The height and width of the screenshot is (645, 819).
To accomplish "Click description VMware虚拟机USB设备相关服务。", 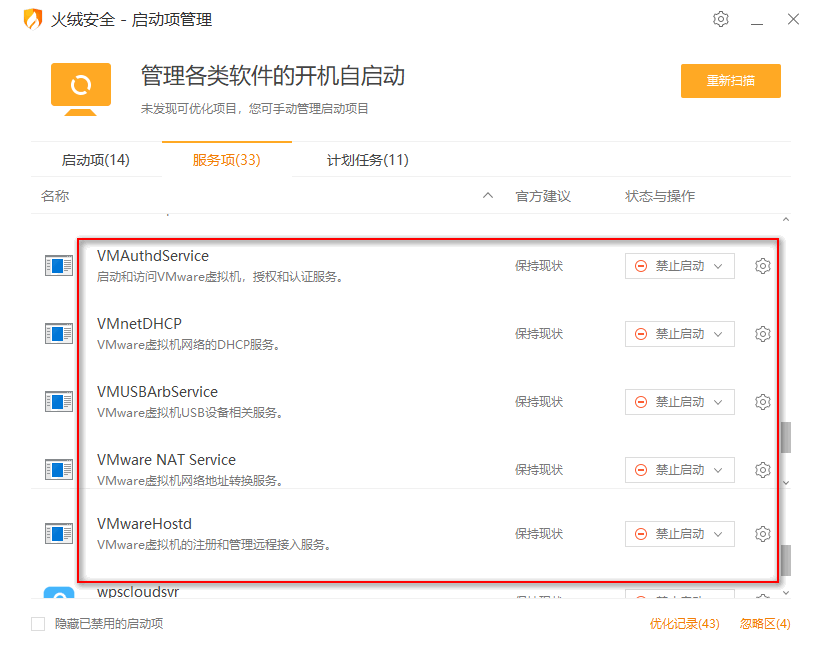I will (x=190, y=413).
